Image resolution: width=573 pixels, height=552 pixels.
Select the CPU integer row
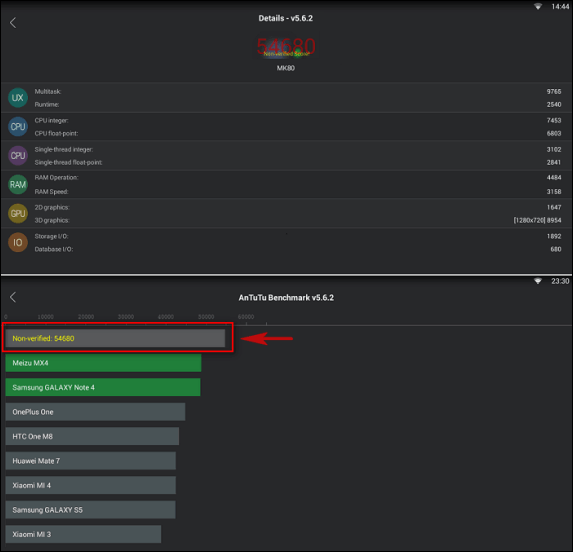[x=286, y=120]
